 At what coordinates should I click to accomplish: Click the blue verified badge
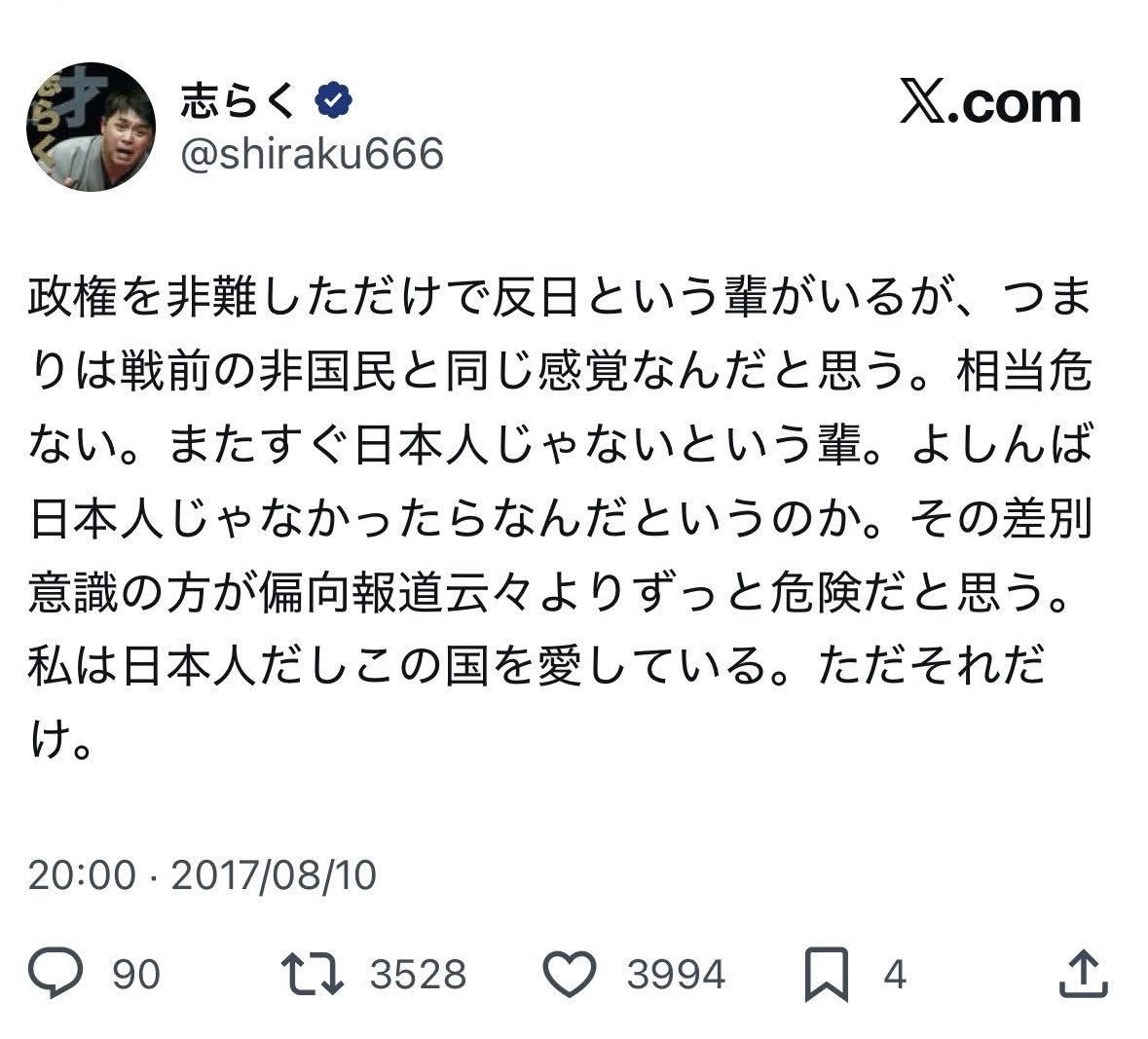pos(333,100)
